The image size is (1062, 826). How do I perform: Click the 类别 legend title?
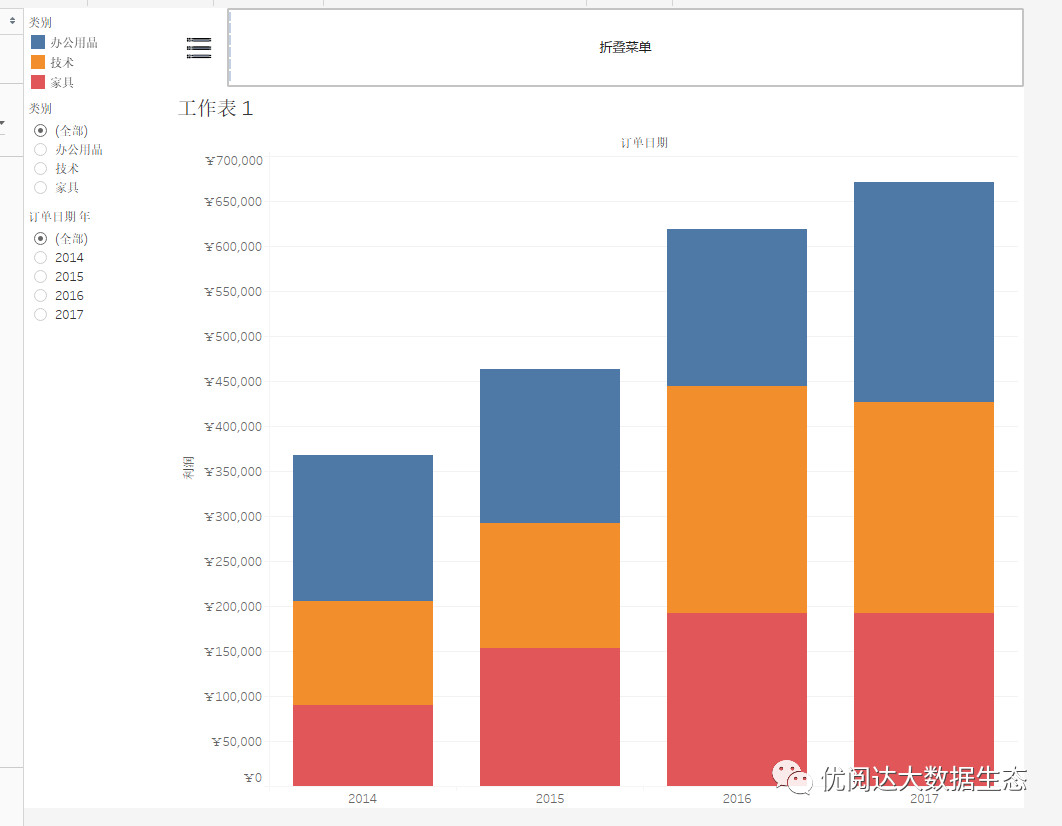40,22
